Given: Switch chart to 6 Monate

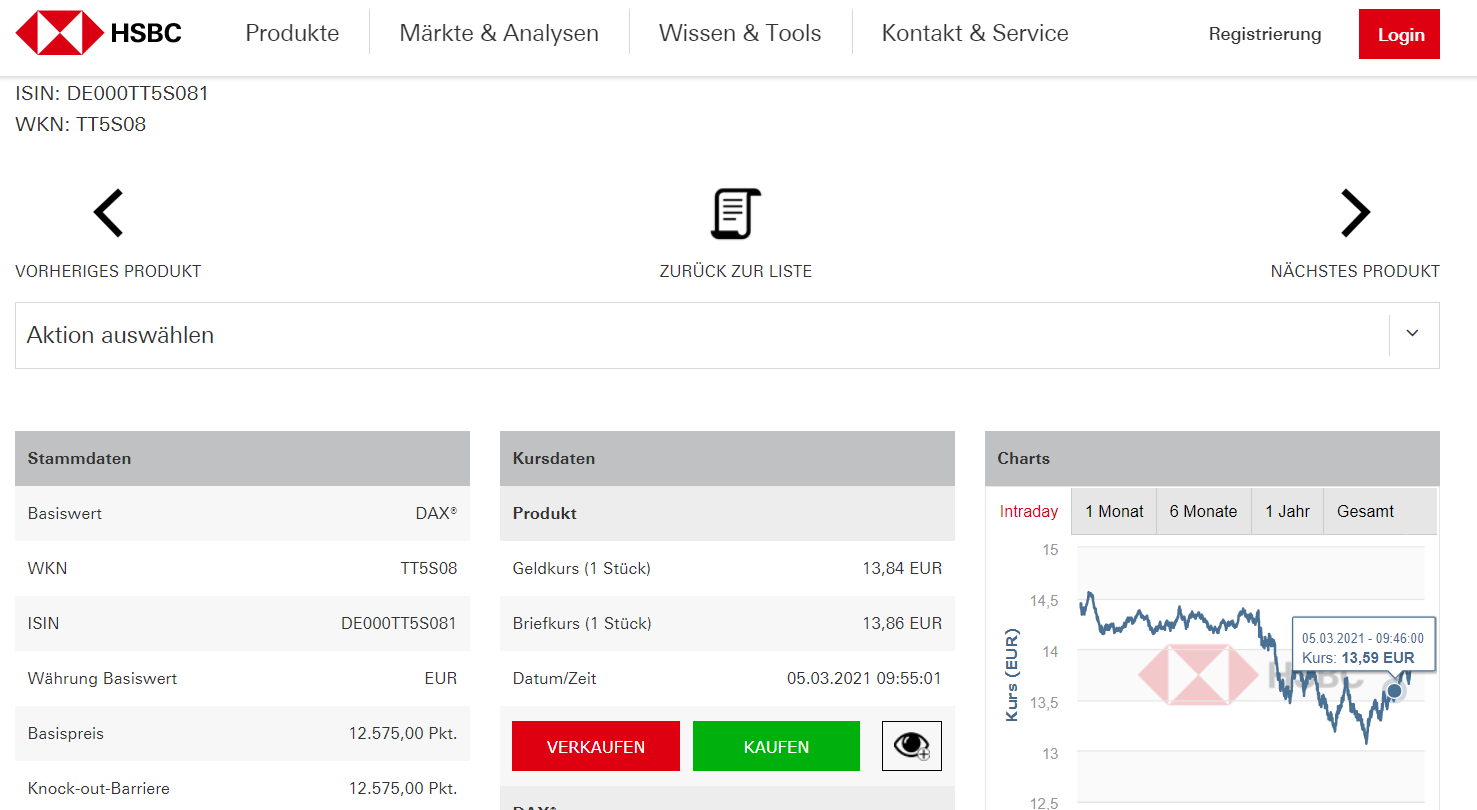Looking at the screenshot, I should tap(1203, 511).
